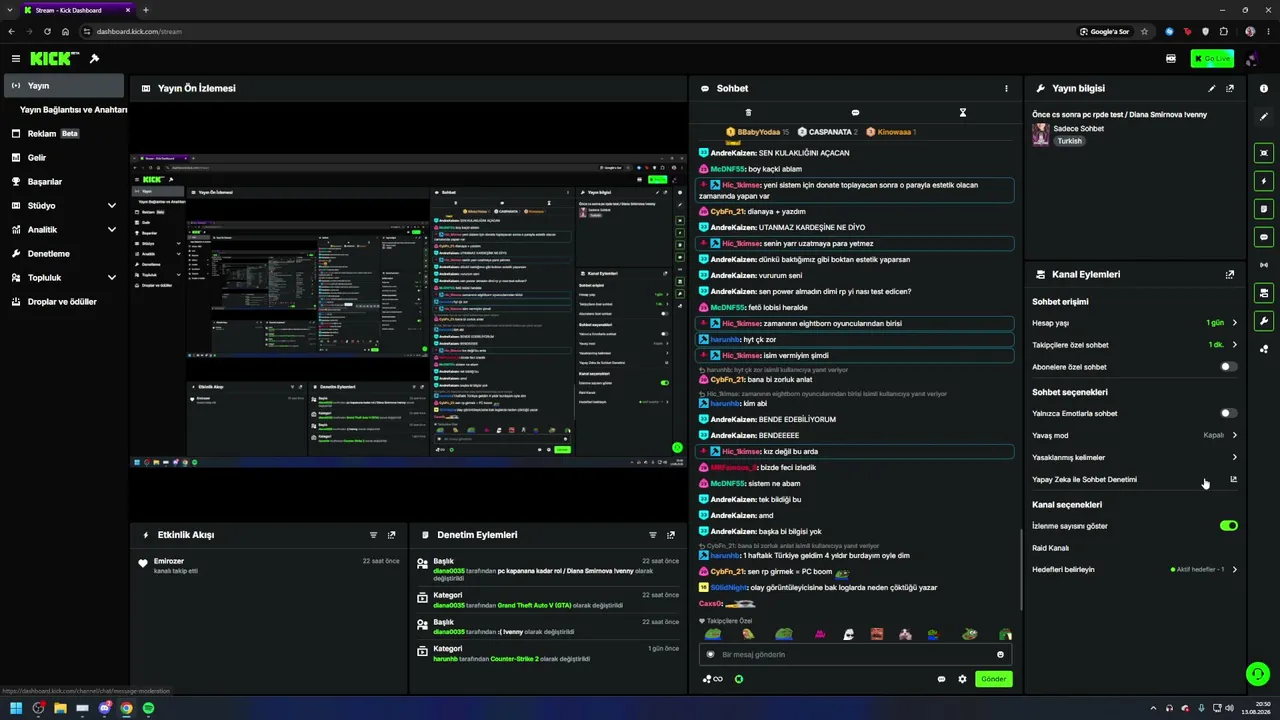Pop out the Kanal Eylemleri panel
The image size is (1280, 720).
1230,274
